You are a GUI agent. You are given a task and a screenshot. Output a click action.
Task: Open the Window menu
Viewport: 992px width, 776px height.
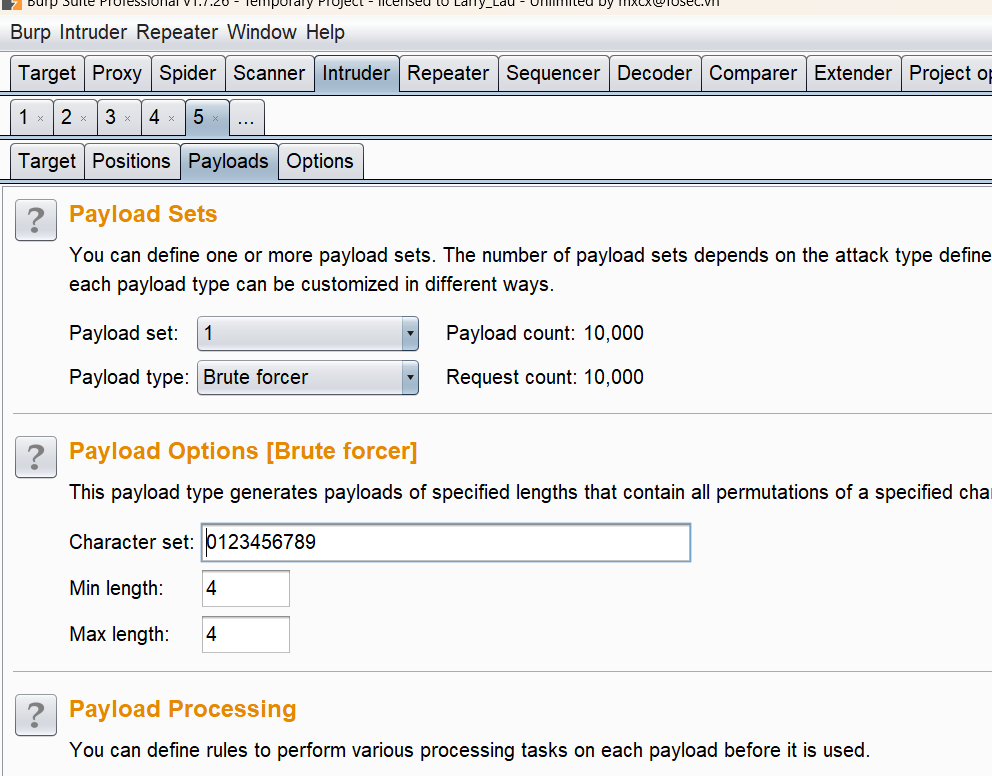pos(262,32)
